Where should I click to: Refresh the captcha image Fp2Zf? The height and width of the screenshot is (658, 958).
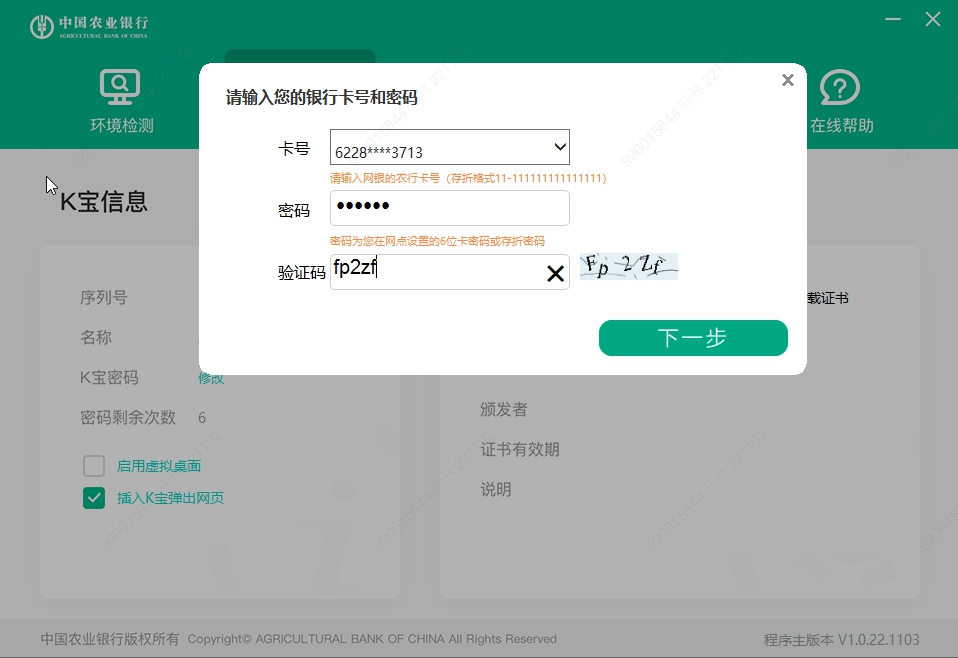tap(629, 266)
